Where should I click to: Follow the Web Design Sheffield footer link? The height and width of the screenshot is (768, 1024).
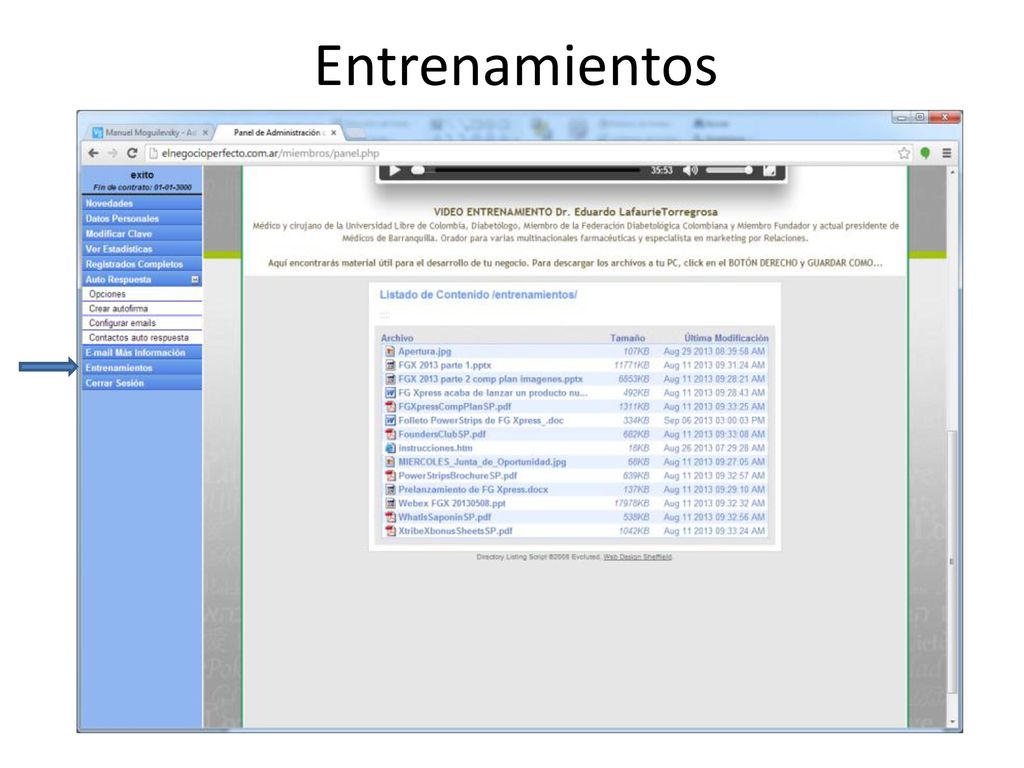tap(637, 557)
